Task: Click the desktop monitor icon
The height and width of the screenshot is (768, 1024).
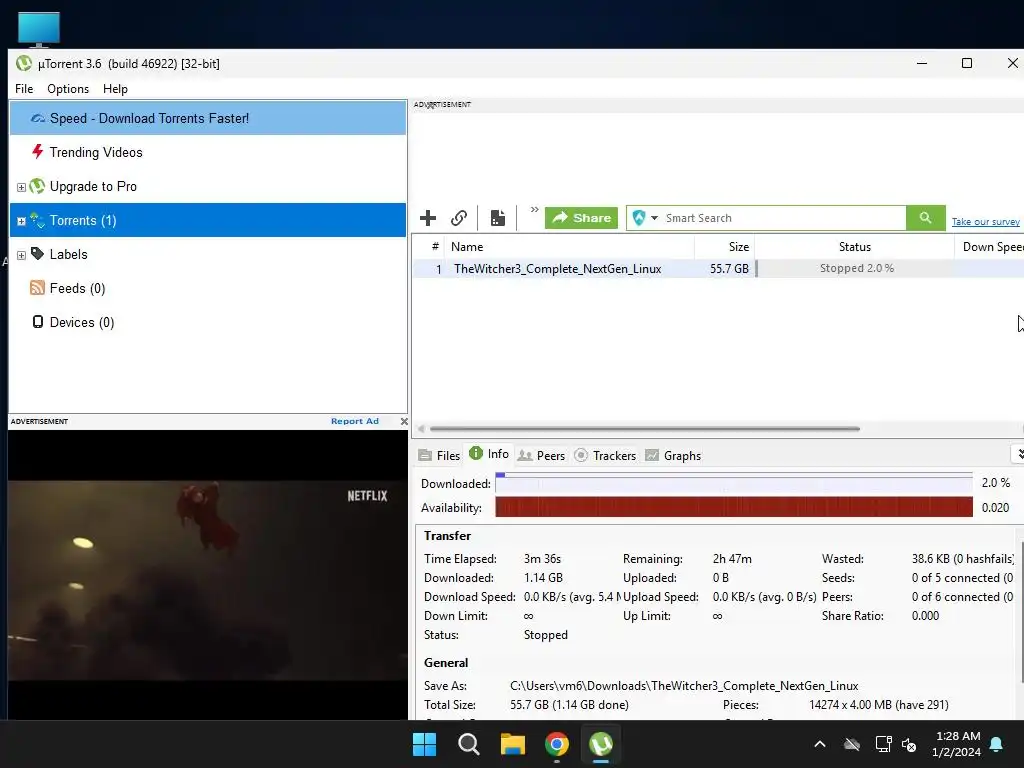Action: pyautogui.click(x=39, y=29)
